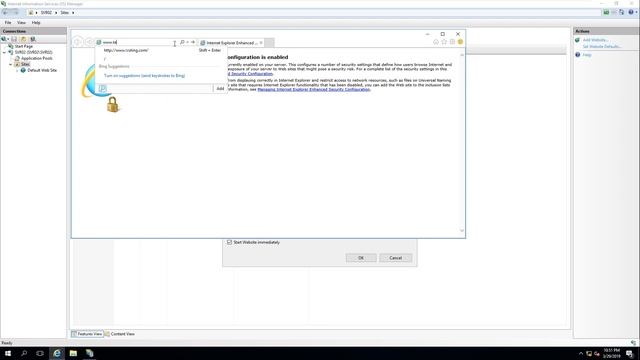Click the Bing search icon in suggestion dropdown

(x=102, y=89)
